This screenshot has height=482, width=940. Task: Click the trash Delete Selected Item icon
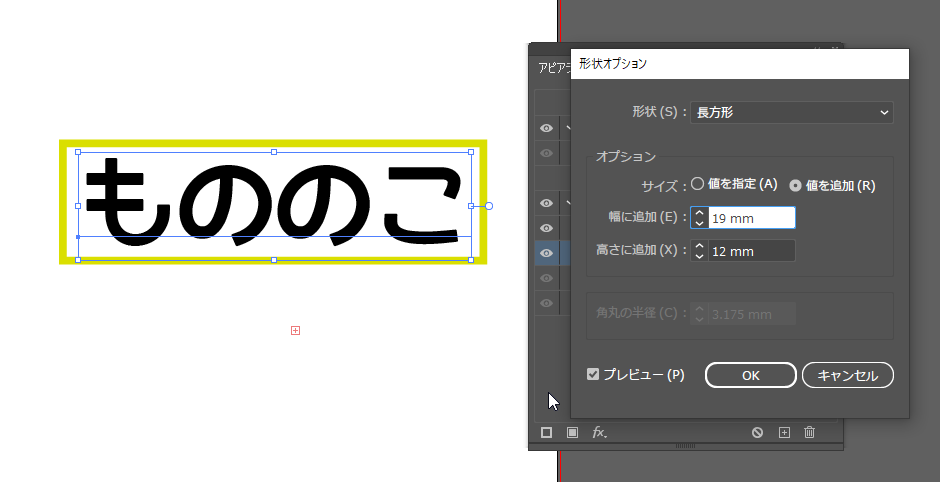(x=810, y=432)
